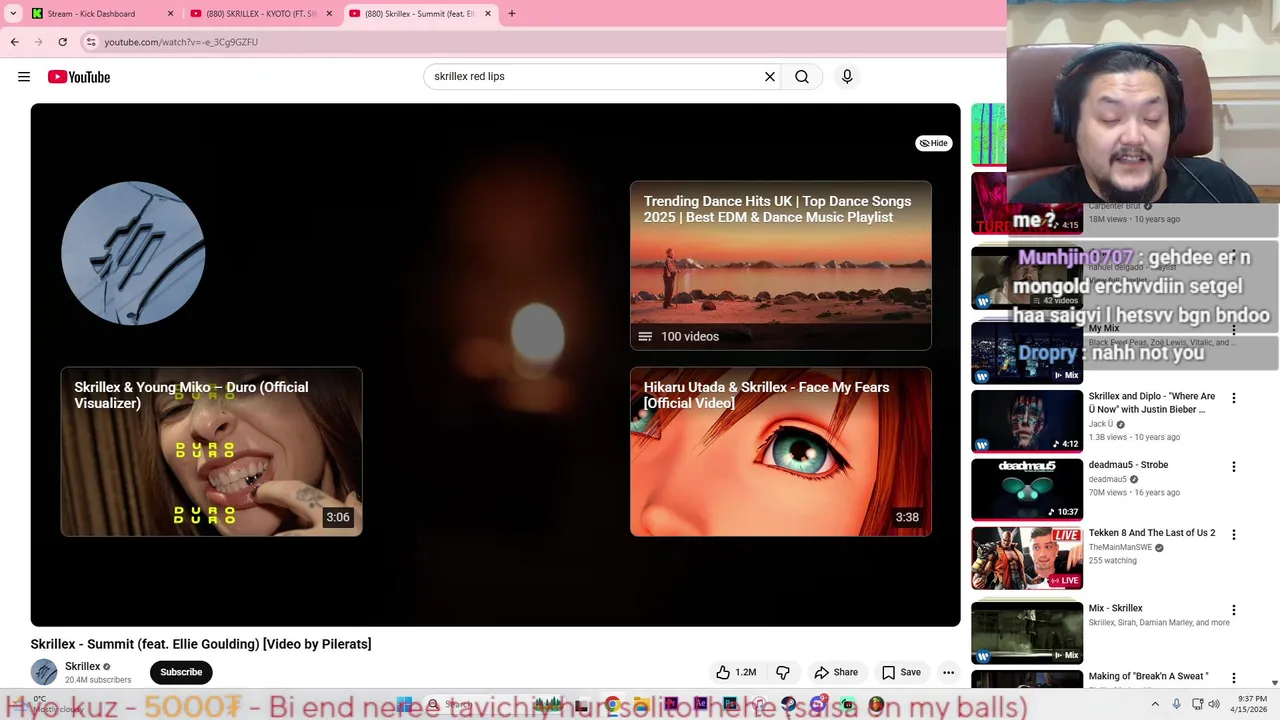Click the video title Skrillex - Summit text

201,644
